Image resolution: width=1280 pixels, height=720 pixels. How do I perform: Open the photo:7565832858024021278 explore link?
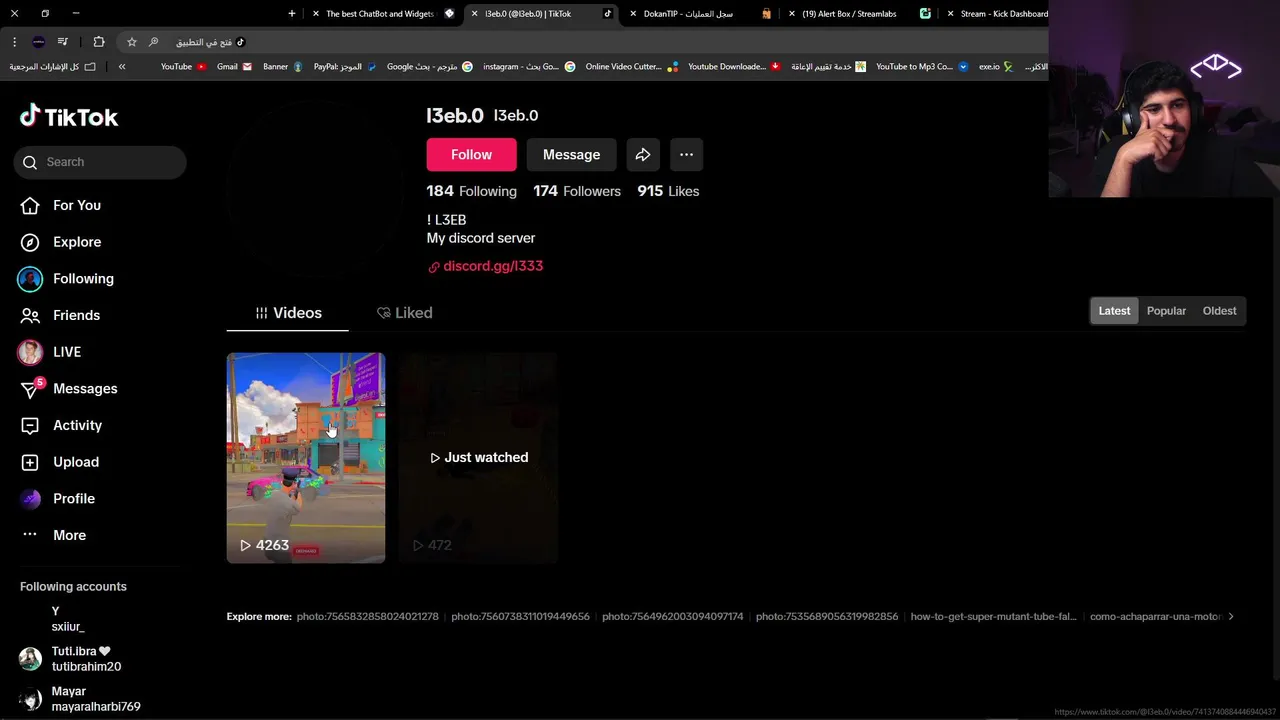[x=368, y=617]
